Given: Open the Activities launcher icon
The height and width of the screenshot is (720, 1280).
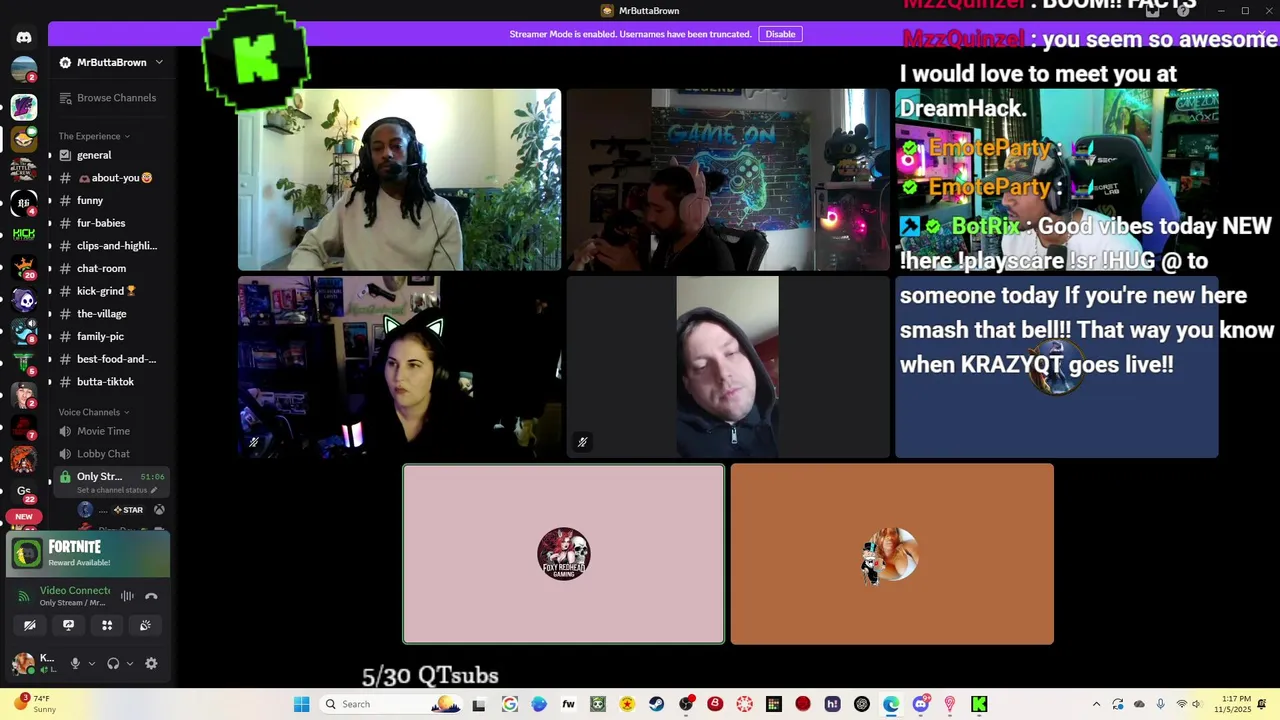Looking at the screenshot, I should pos(107,625).
